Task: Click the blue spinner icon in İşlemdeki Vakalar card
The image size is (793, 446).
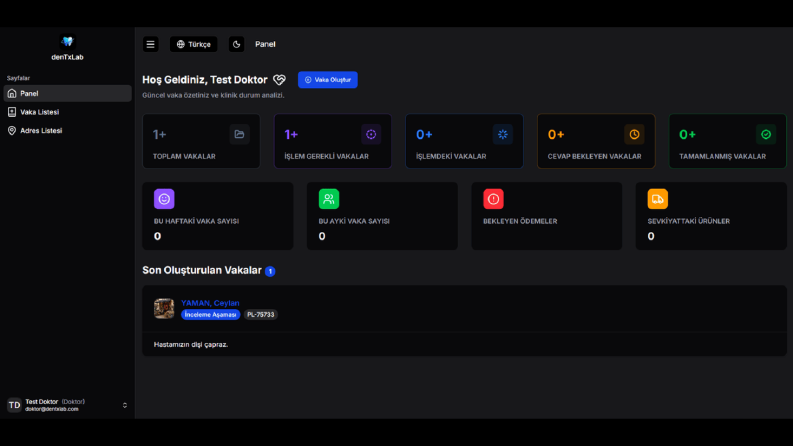Action: pyautogui.click(x=503, y=135)
